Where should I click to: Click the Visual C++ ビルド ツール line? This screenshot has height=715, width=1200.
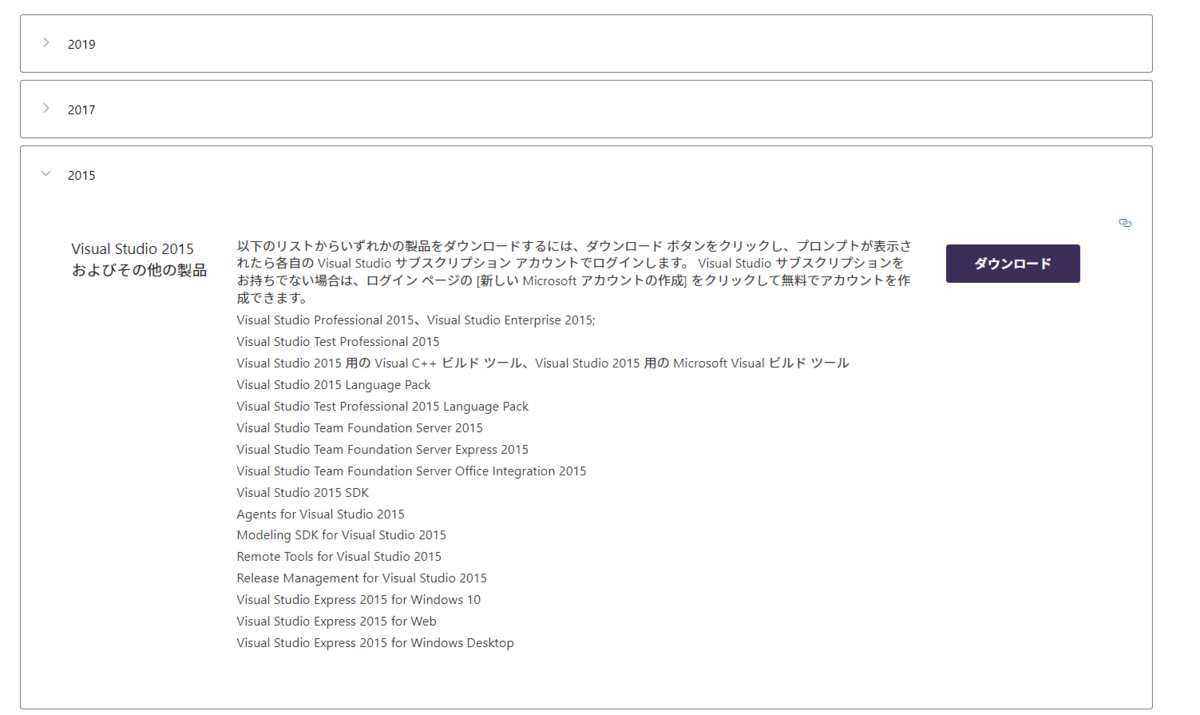(x=543, y=363)
